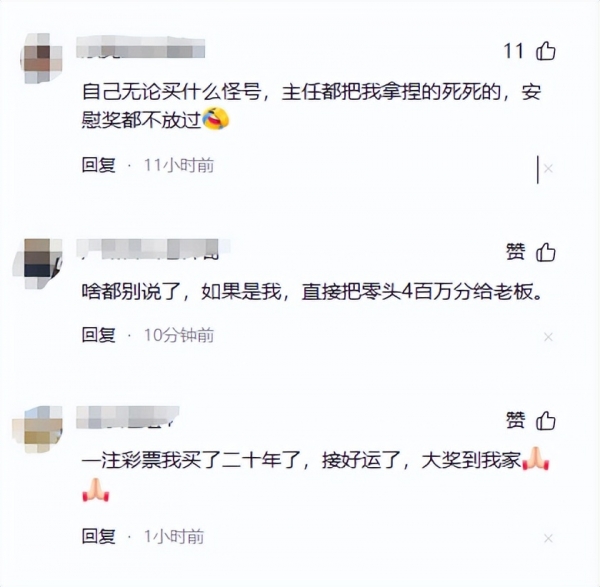Reply to the comment posted 1小时前
600x587 pixels.
click(99, 536)
